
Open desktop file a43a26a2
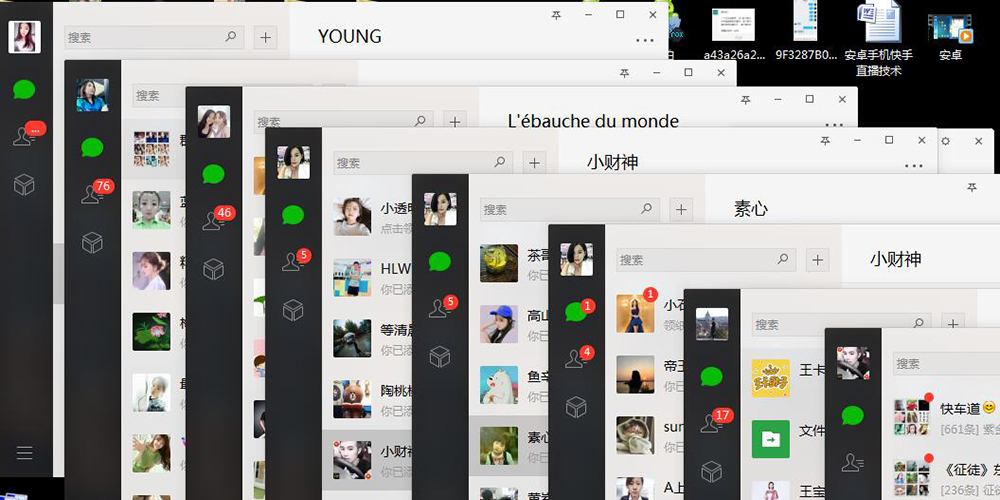coord(734,35)
